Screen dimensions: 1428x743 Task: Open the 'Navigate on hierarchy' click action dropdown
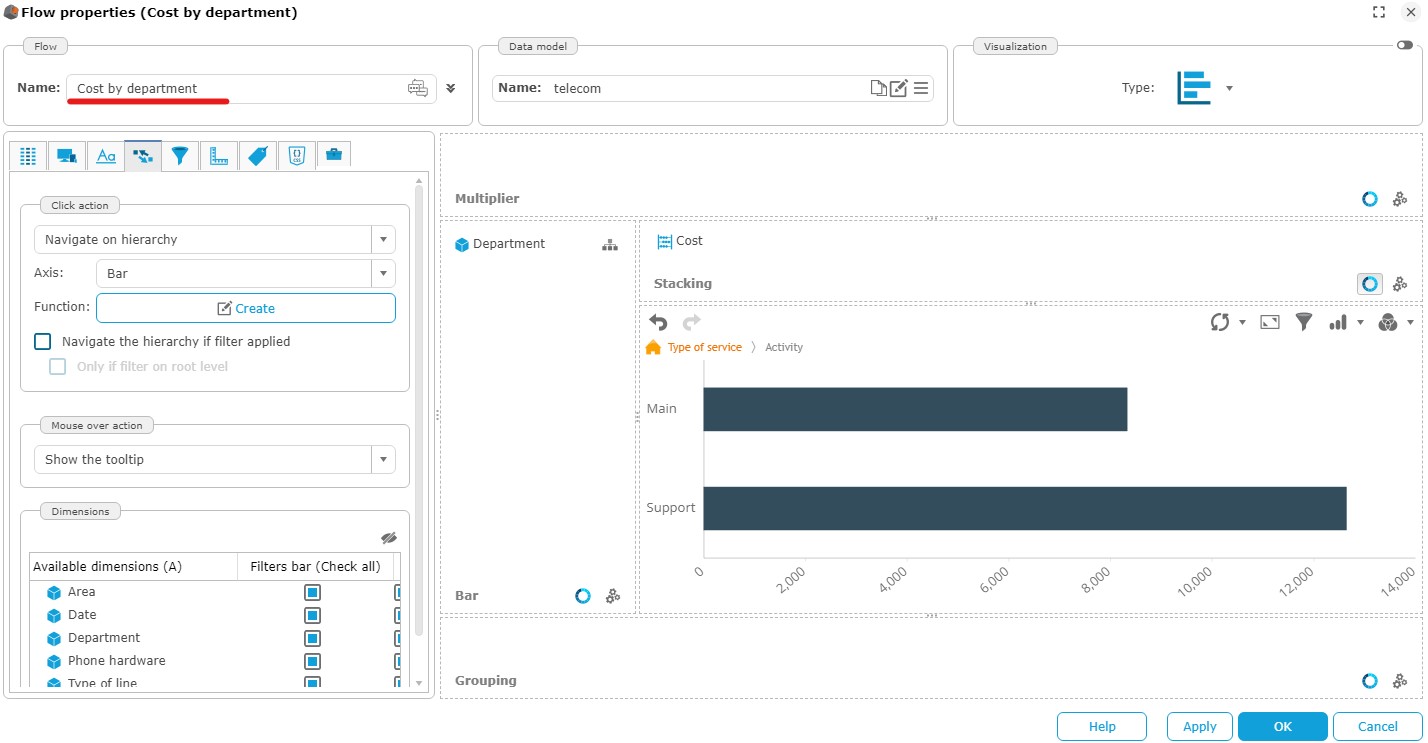(x=384, y=240)
